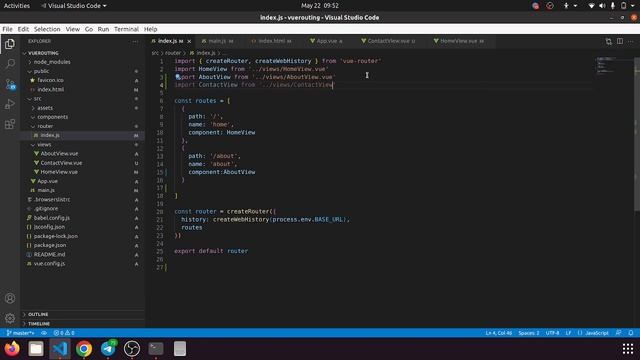Collapse the src folder
This screenshot has width=640, height=360.
point(38,99)
